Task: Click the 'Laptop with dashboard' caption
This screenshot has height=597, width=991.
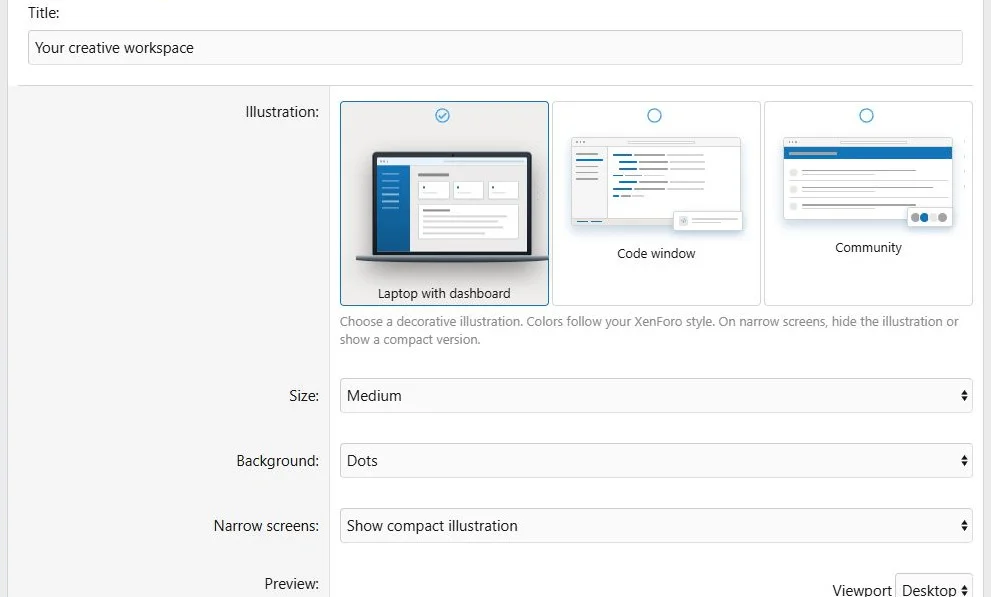Action: point(444,293)
